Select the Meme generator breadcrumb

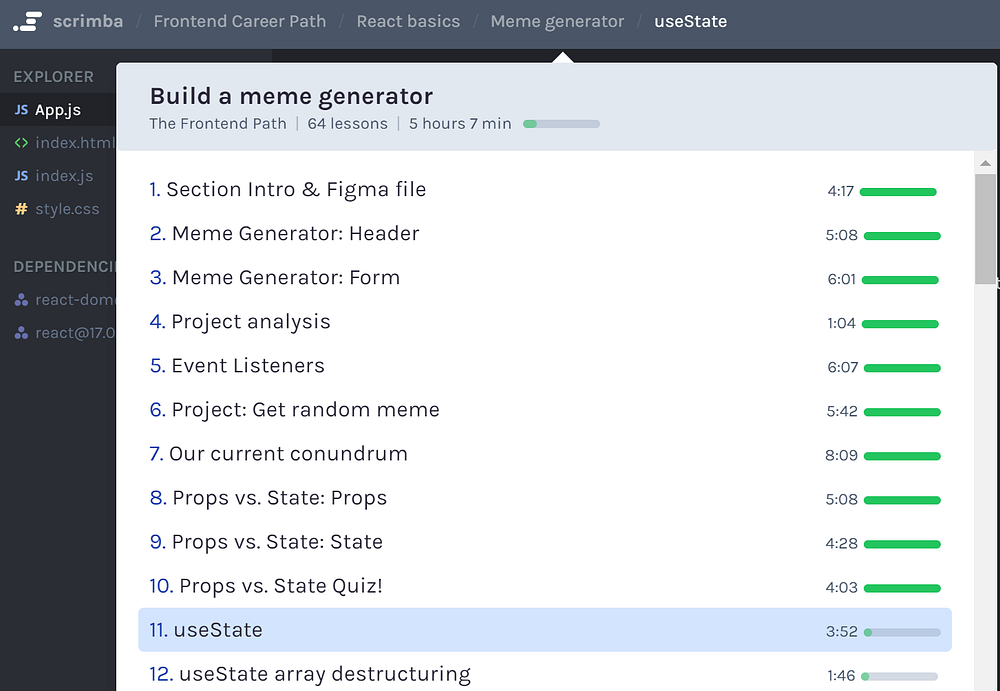pos(557,21)
